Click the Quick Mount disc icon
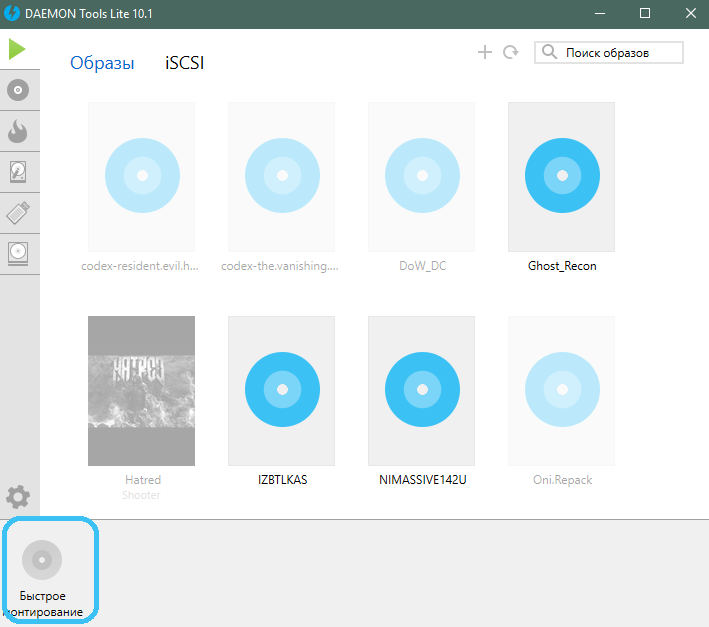709x627 pixels. 42,560
